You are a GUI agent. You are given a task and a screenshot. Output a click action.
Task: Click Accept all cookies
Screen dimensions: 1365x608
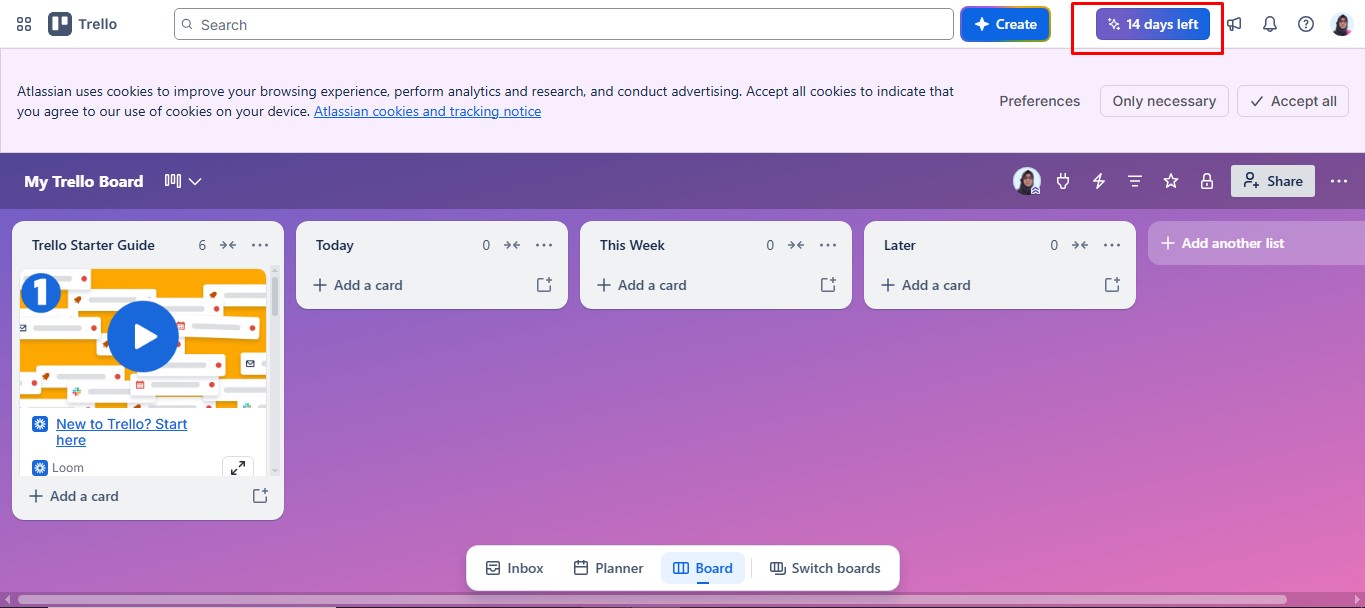pos(1293,101)
